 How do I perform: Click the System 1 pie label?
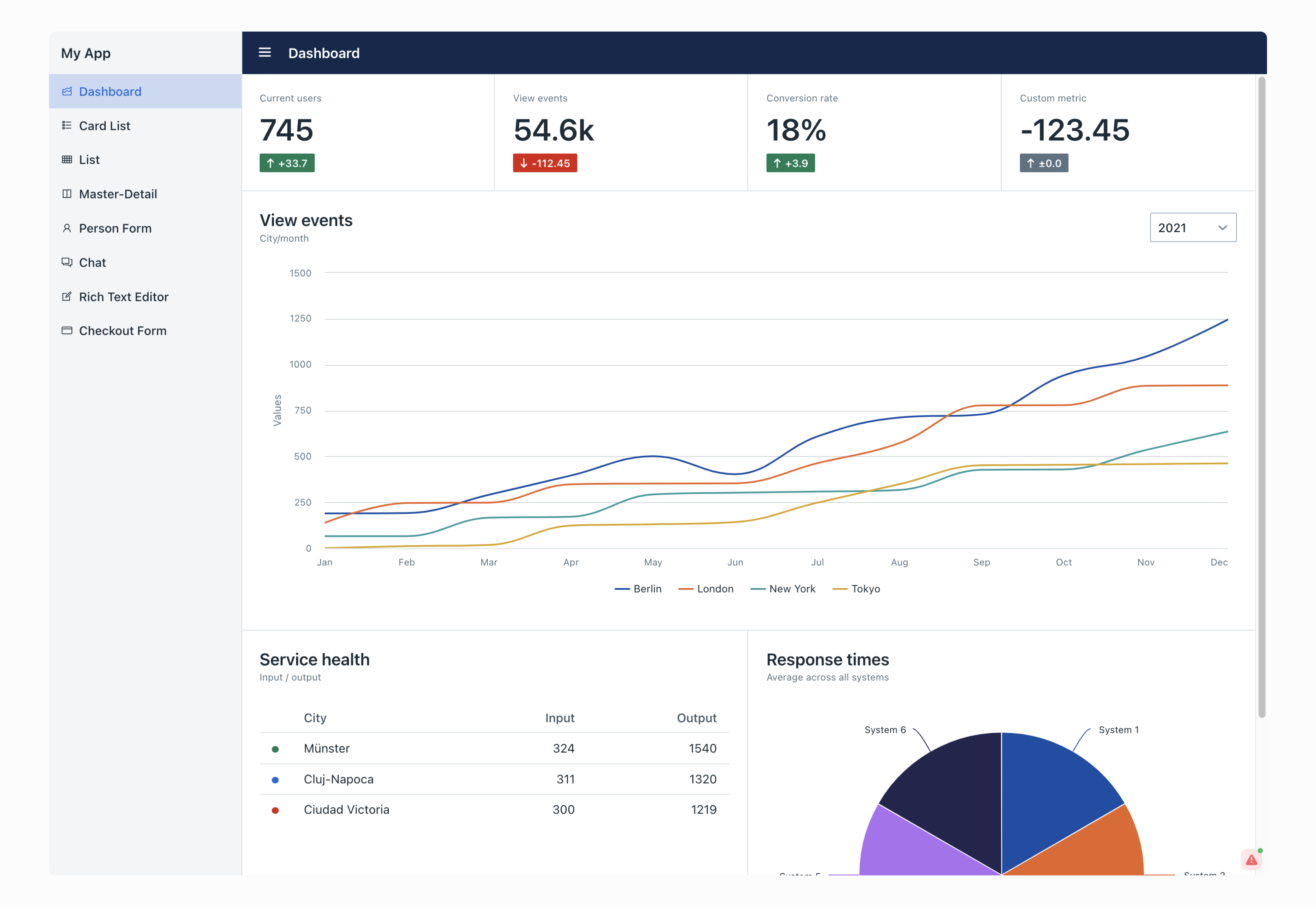click(1118, 730)
